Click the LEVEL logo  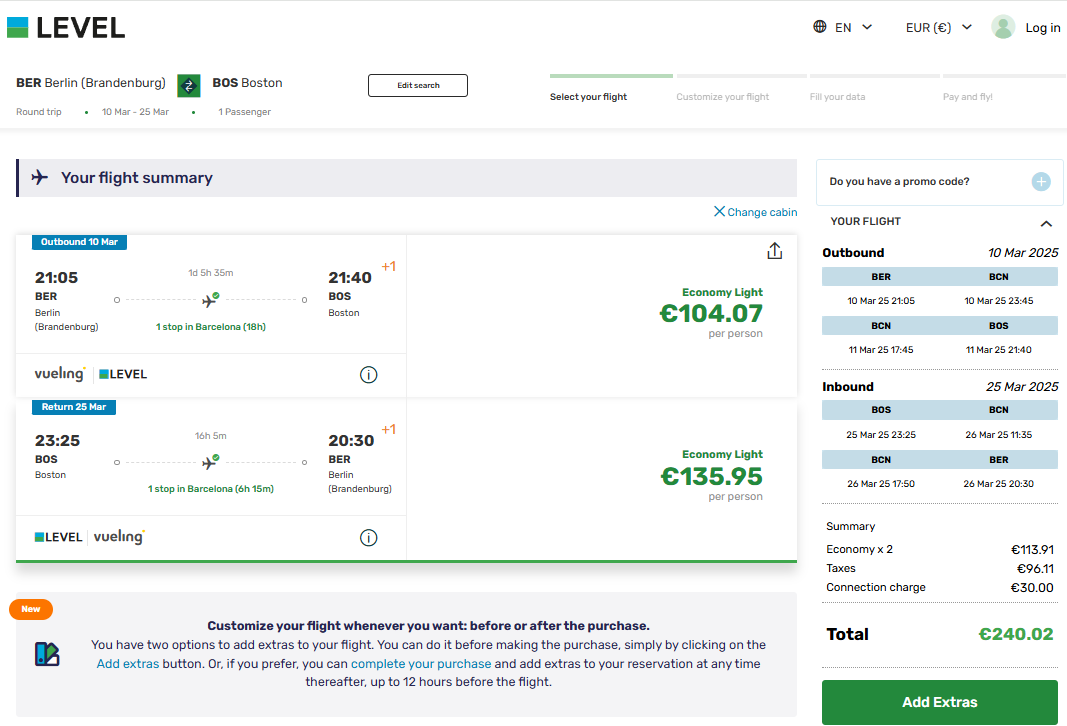(66, 28)
